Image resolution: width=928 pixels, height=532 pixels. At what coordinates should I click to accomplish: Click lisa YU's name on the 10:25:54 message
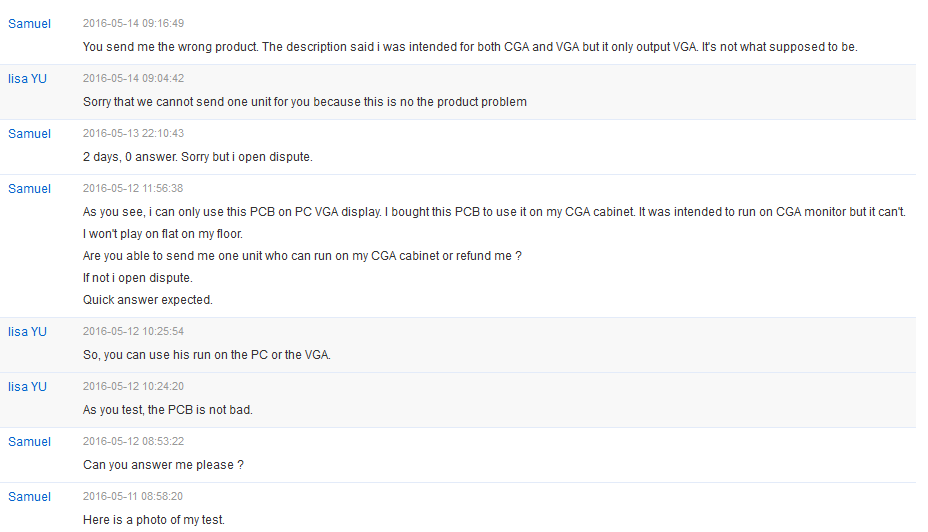[27, 331]
